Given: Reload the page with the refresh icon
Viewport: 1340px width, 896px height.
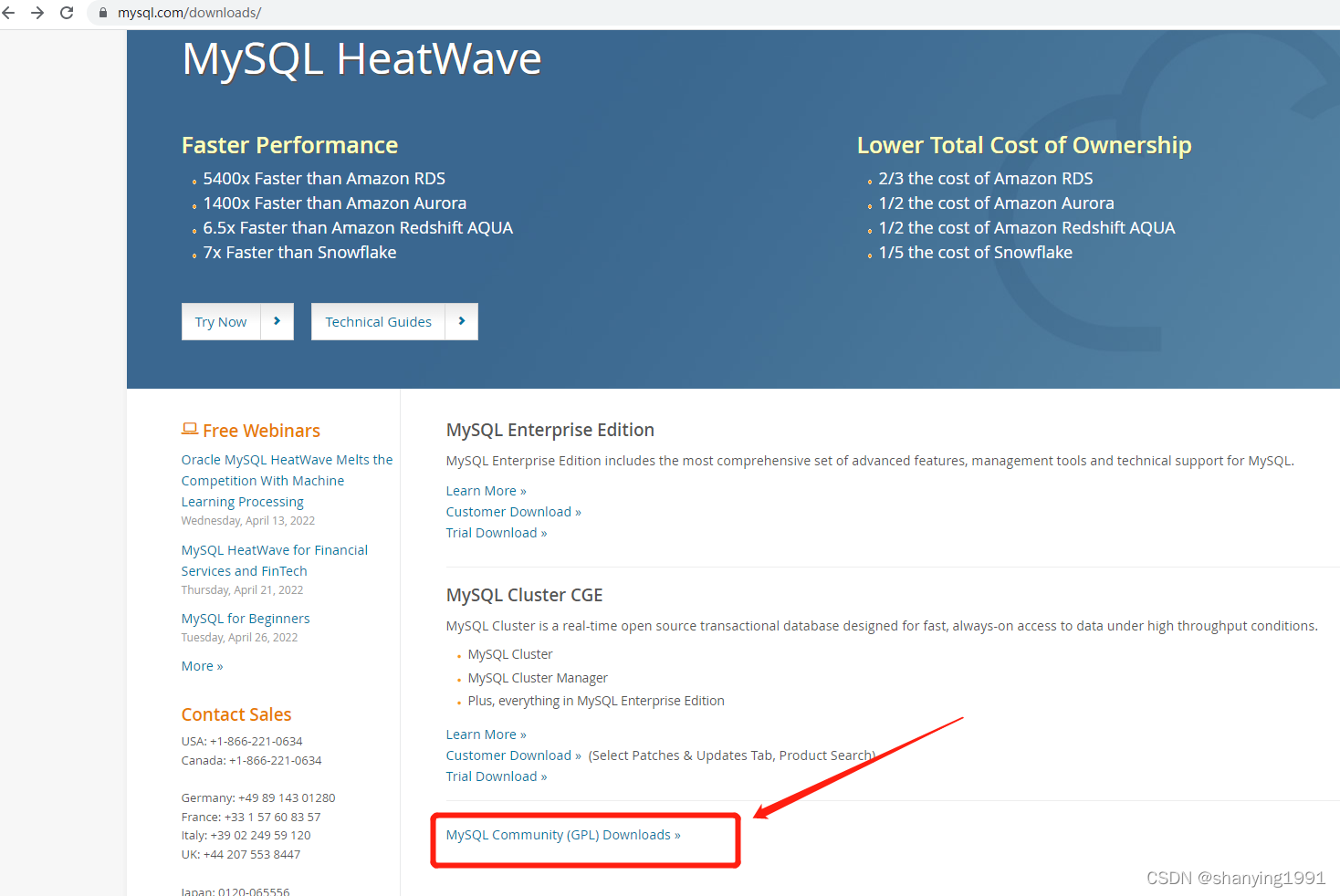Looking at the screenshot, I should click(67, 13).
